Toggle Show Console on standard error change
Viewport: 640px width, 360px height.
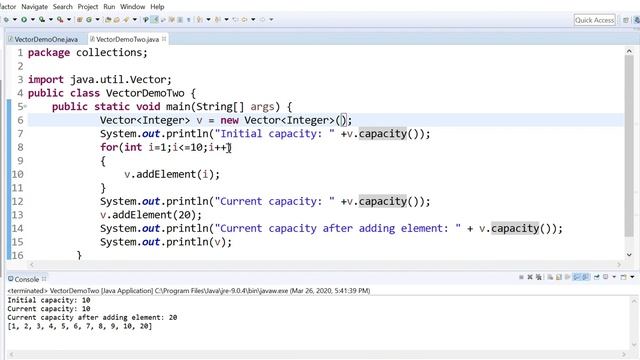point(586,277)
